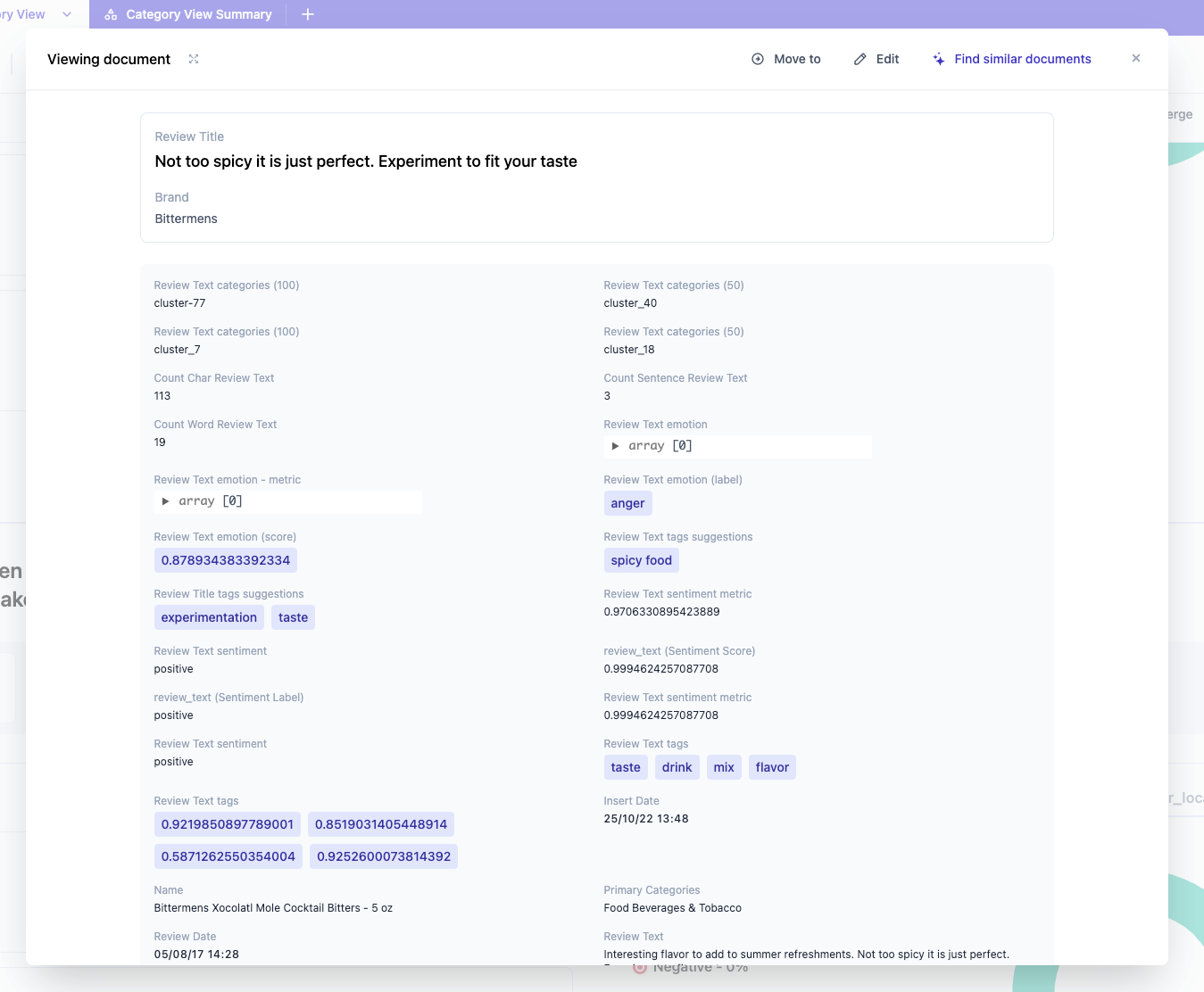The height and width of the screenshot is (992, 1204).
Task: Click the Move to button
Action: [x=786, y=59]
